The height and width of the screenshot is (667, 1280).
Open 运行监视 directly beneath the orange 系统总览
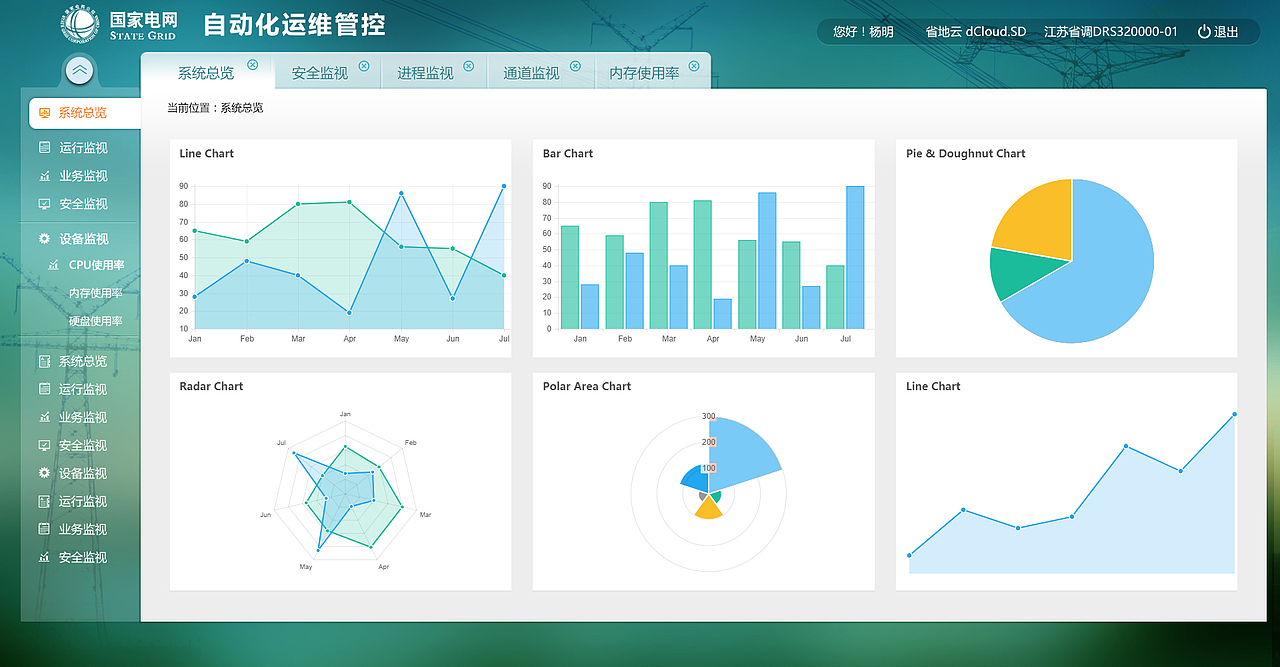click(x=83, y=148)
